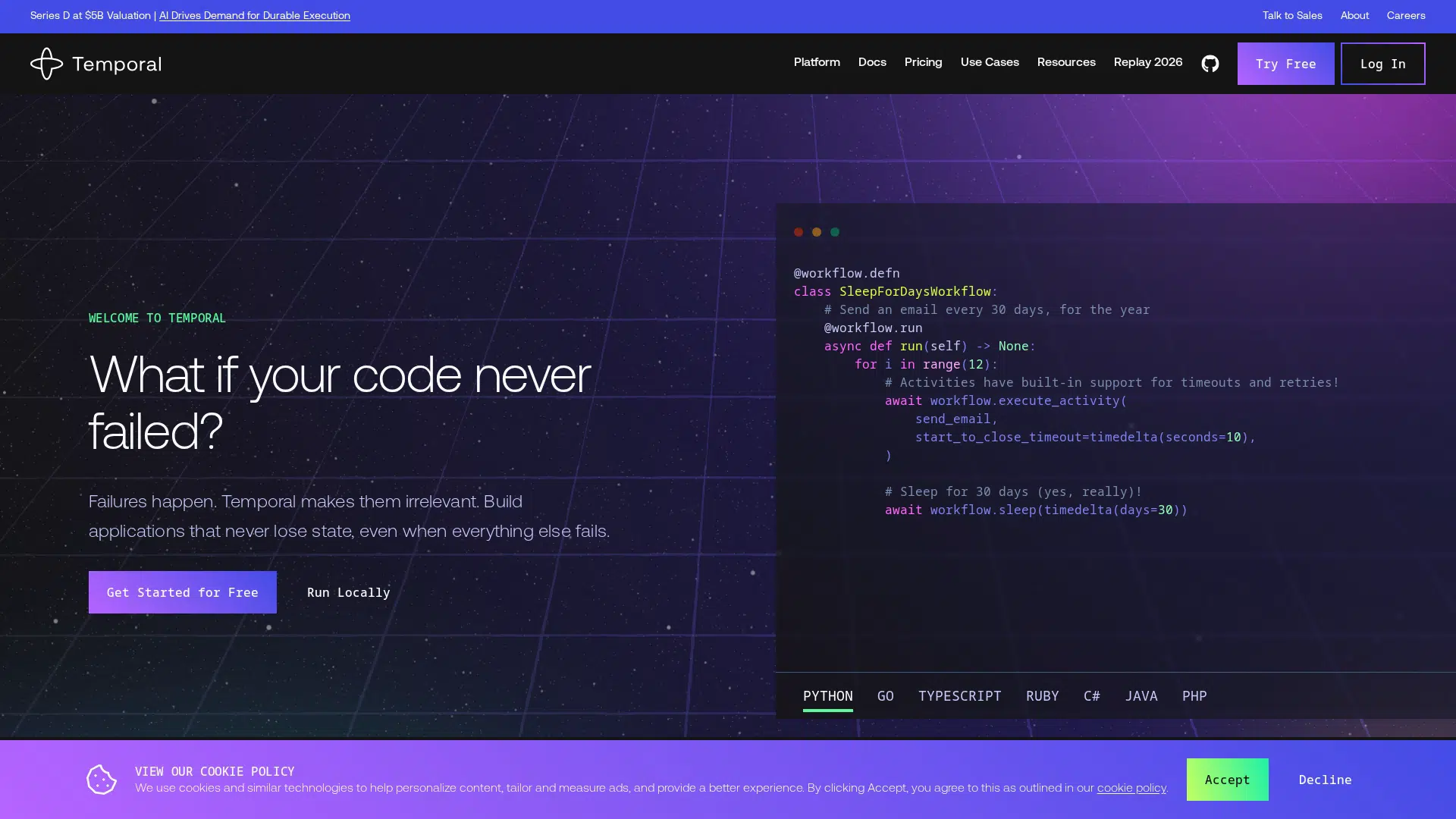
Task: Open the PHP code tab
Action: click(1194, 696)
